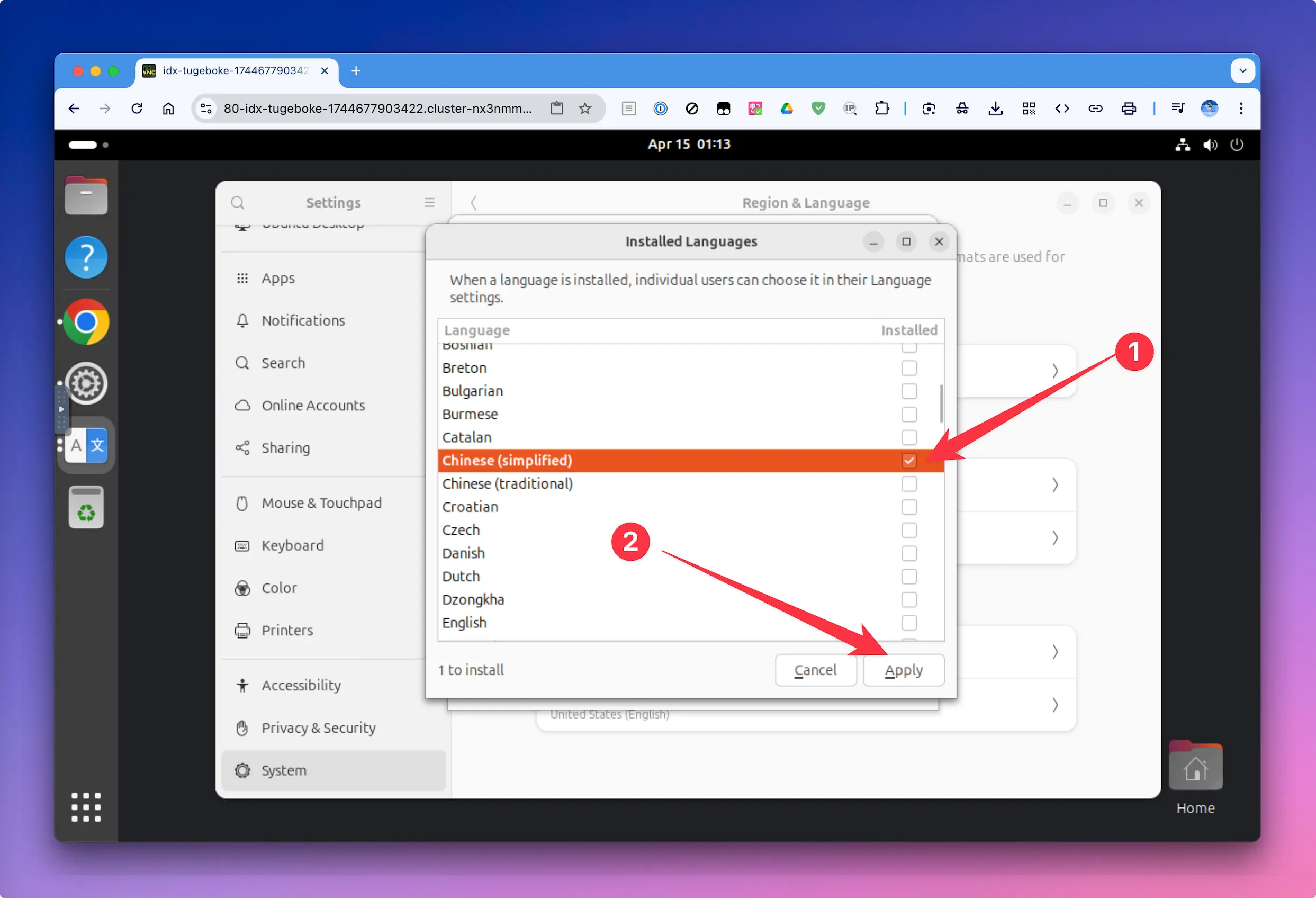Open the browser tab list dropdown
This screenshot has width=1316, height=898.
tap(1242, 71)
